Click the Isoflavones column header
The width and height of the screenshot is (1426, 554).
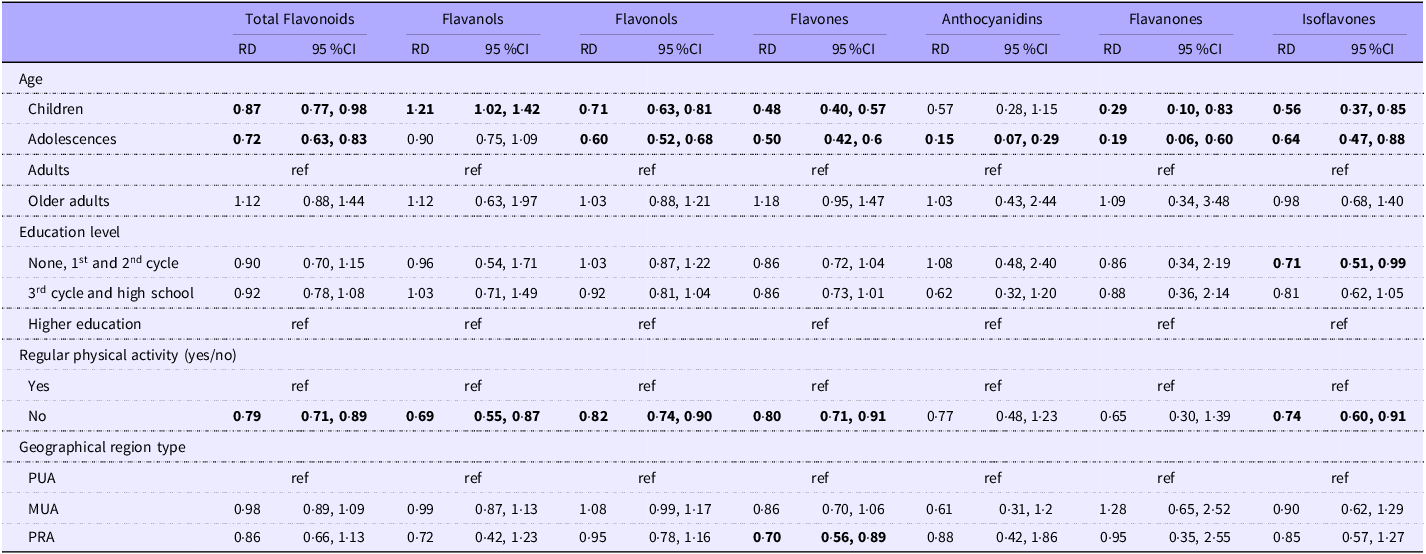1338,18
